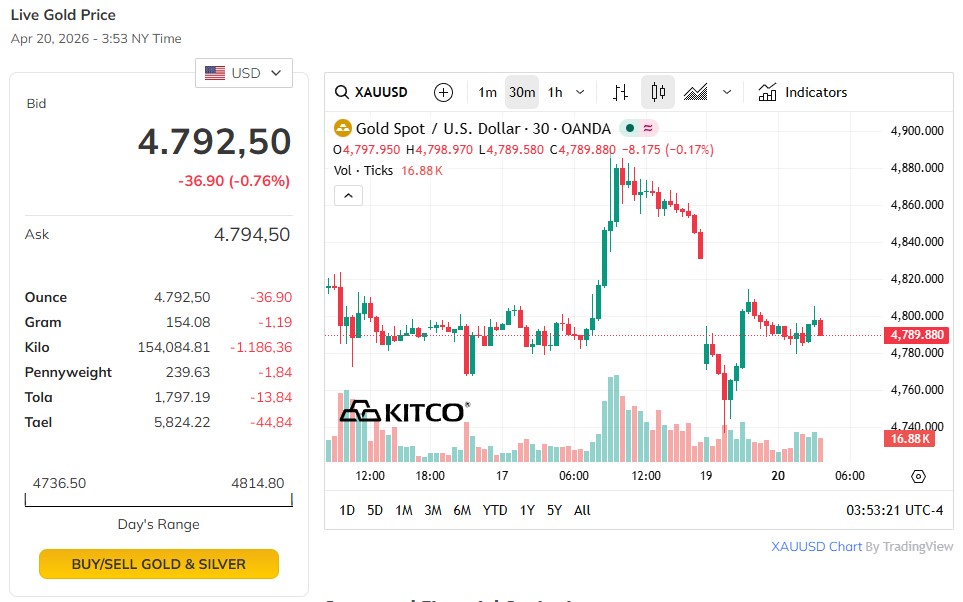The image size is (963, 602).
Task: Expand the USD currency dropdown
Action: coord(244,73)
